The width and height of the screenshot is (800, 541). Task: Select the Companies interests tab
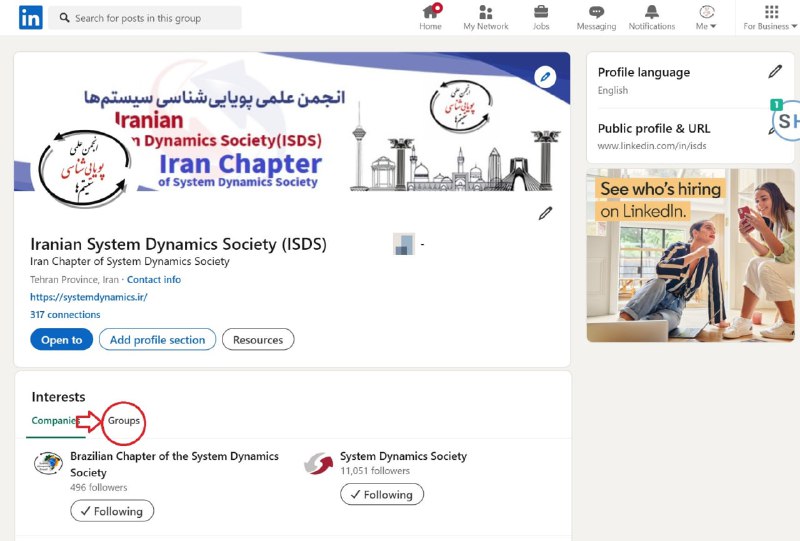pyautogui.click(x=54, y=421)
